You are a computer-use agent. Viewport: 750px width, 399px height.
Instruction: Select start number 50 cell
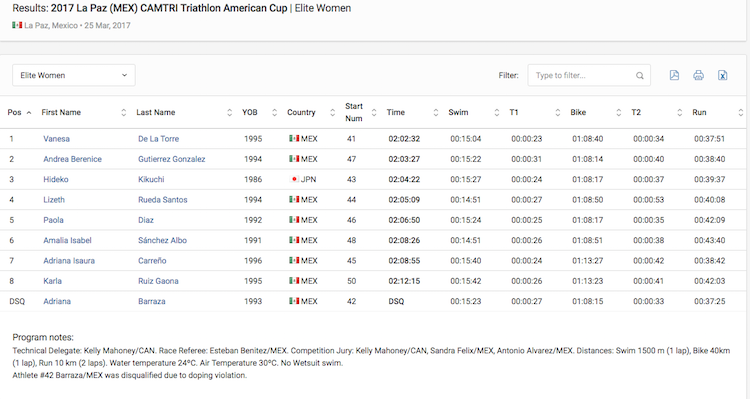coord(352,281)
